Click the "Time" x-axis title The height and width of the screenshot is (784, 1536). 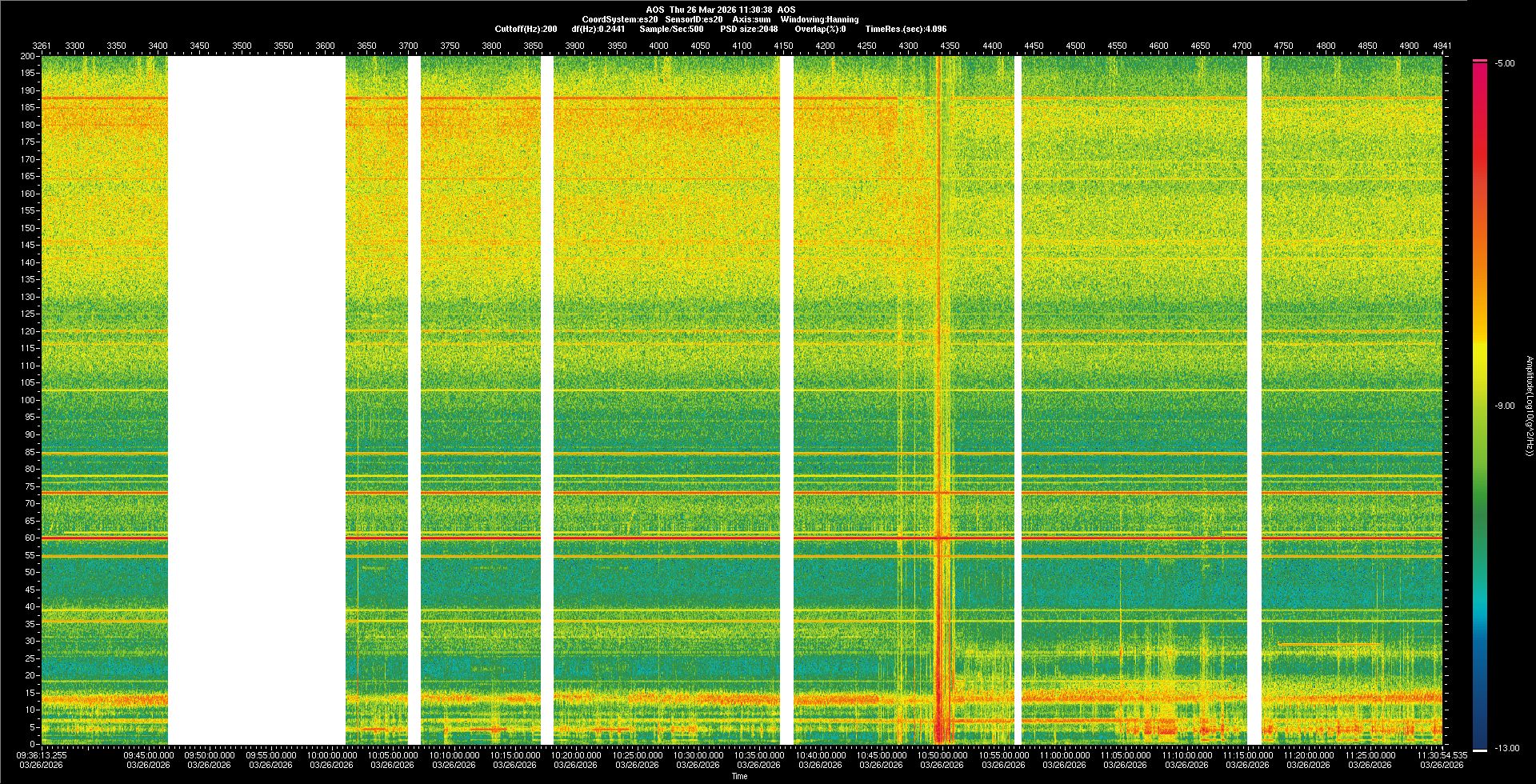click(739, 776)
